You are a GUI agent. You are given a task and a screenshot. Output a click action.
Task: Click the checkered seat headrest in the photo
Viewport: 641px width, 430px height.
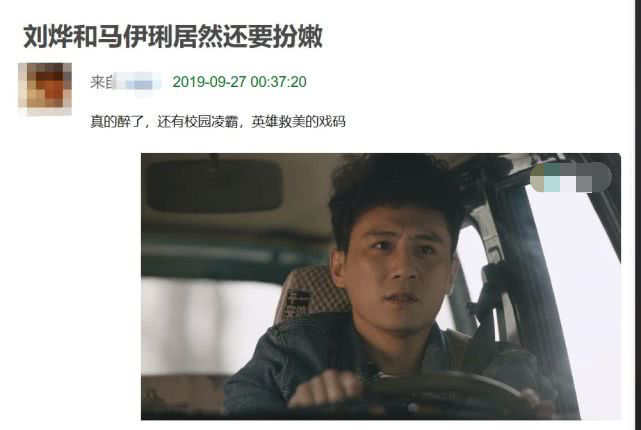(313, 292)
